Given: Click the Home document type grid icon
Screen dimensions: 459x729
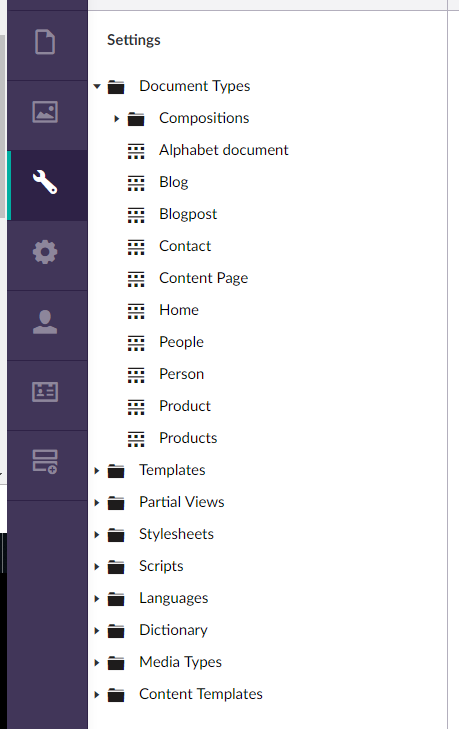Looking at the screenshot, I should click(x=136, y=311).
